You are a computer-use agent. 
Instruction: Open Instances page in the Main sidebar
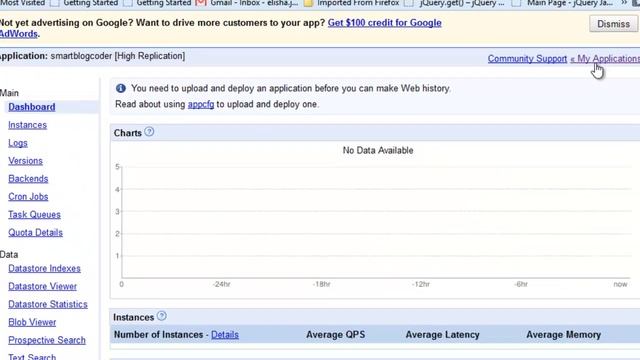pos(27,125)
